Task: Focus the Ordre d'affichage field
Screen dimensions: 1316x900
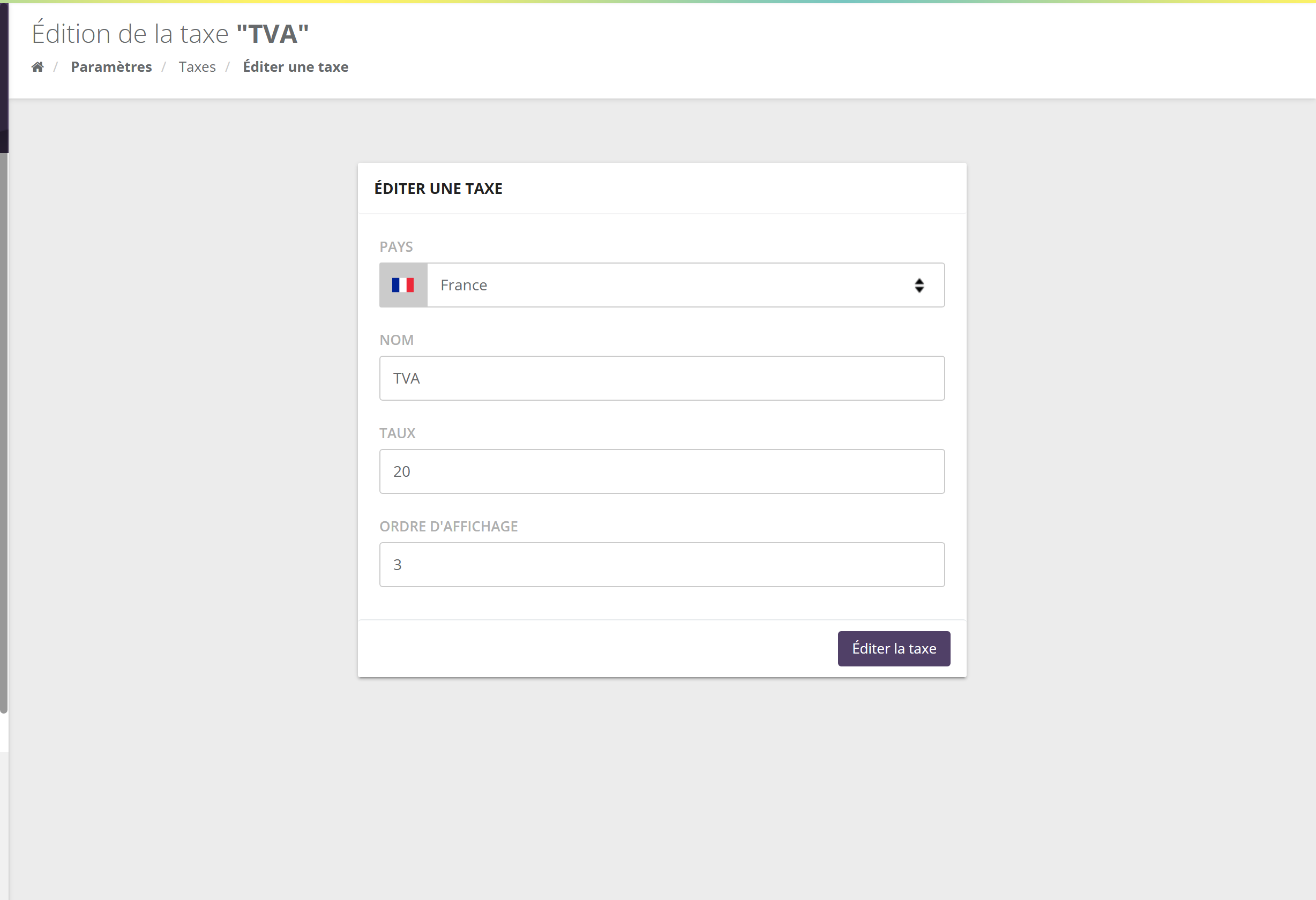Action: tap(662, 564)
